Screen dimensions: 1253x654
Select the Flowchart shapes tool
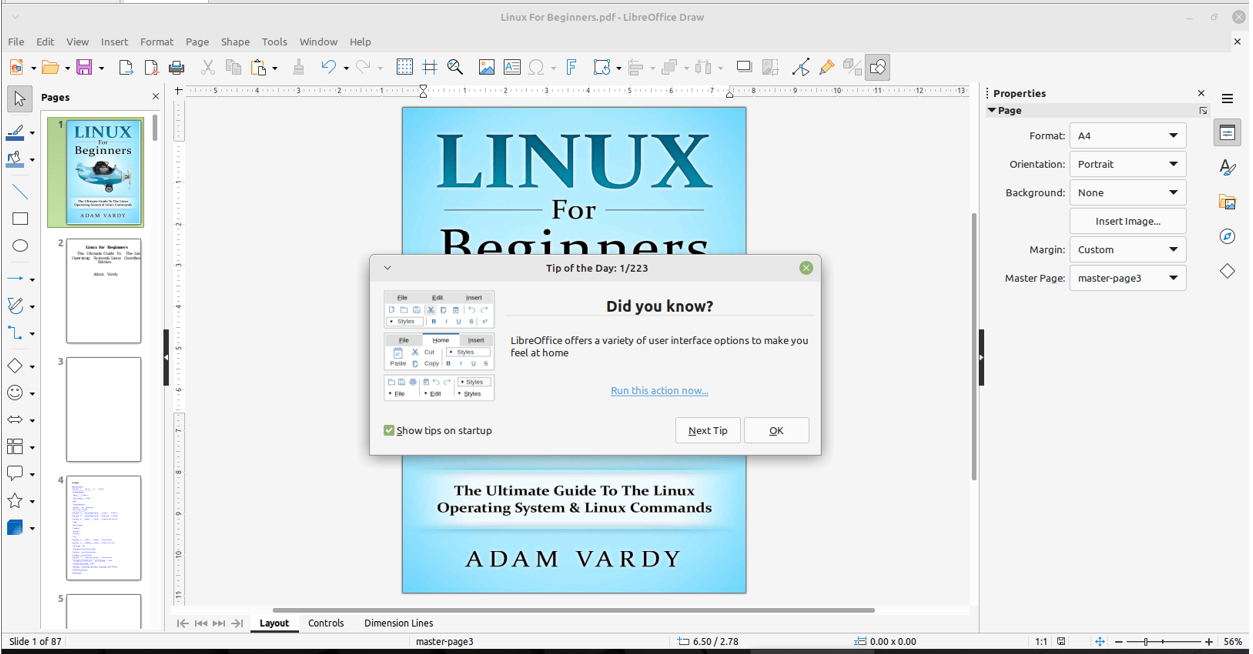[15, 447]
